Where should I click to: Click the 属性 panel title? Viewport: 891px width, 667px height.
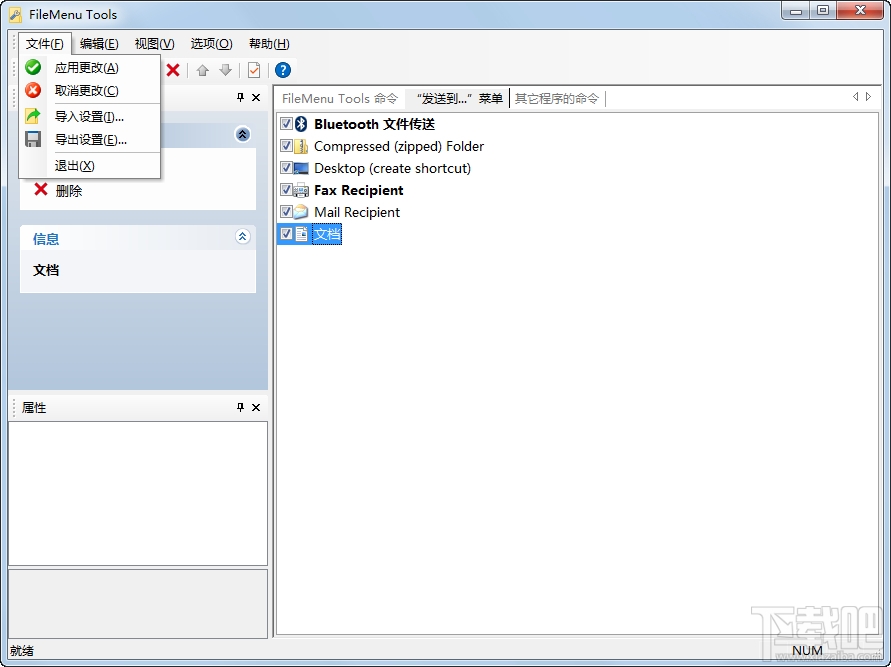pyautogui.click(x=34, y=407)
